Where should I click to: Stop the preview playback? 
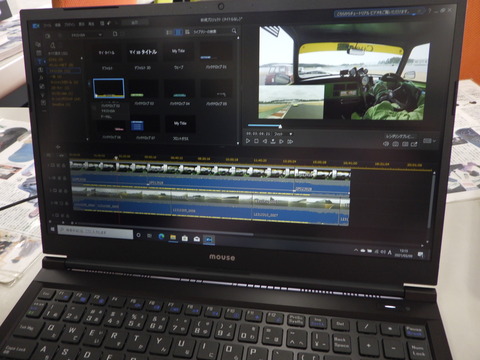tap(256, 141)
